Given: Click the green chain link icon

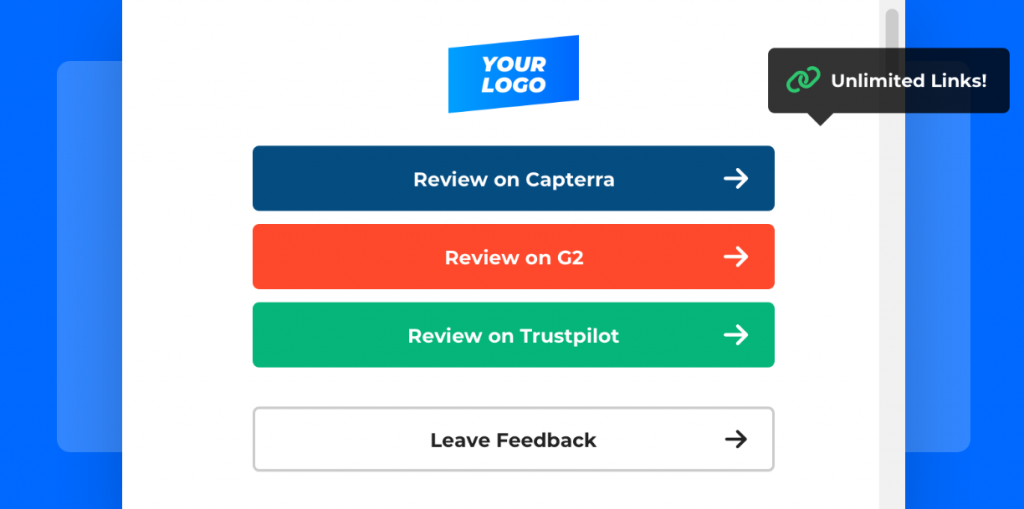Looking at the screenshot, I should [x=803, y=80].
